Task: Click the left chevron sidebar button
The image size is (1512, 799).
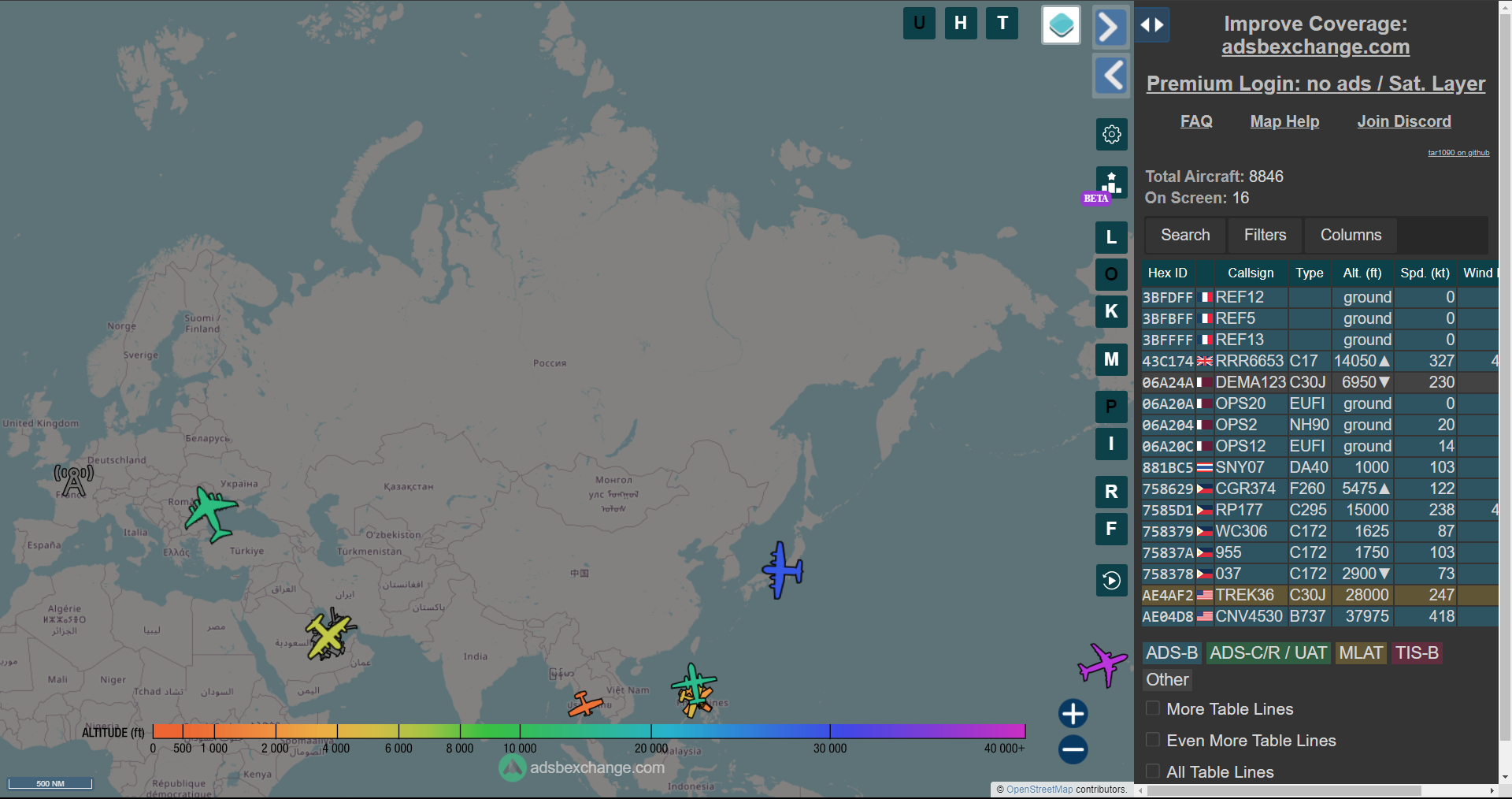Action: point(1110,76)
